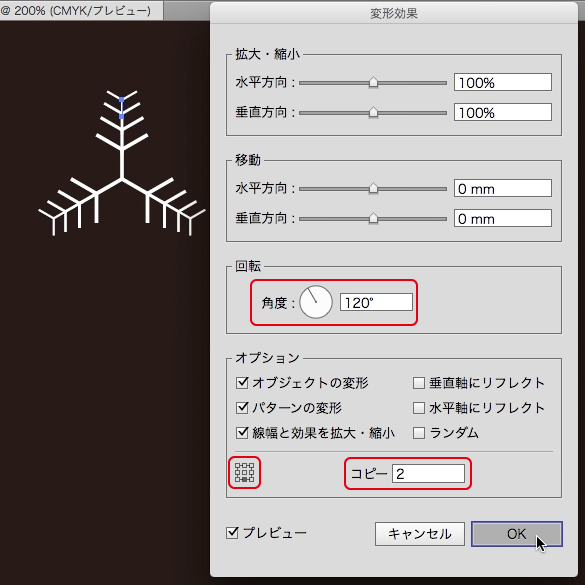
Task: Click the OK button
Action: click(x=517, y=534)
